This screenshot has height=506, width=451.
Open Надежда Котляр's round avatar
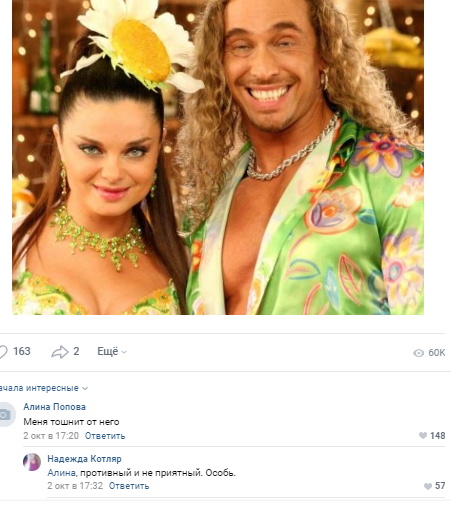click(32, 462)
